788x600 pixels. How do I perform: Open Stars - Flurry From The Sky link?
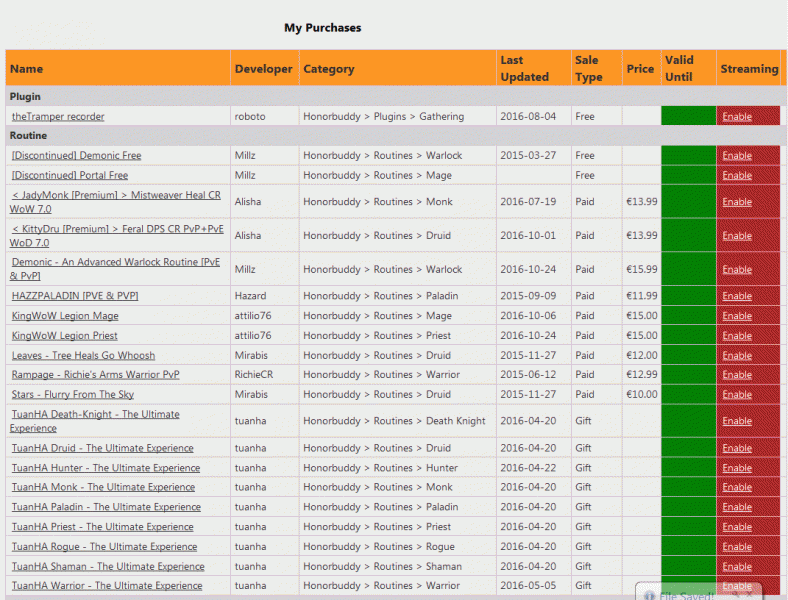[73, 394]
